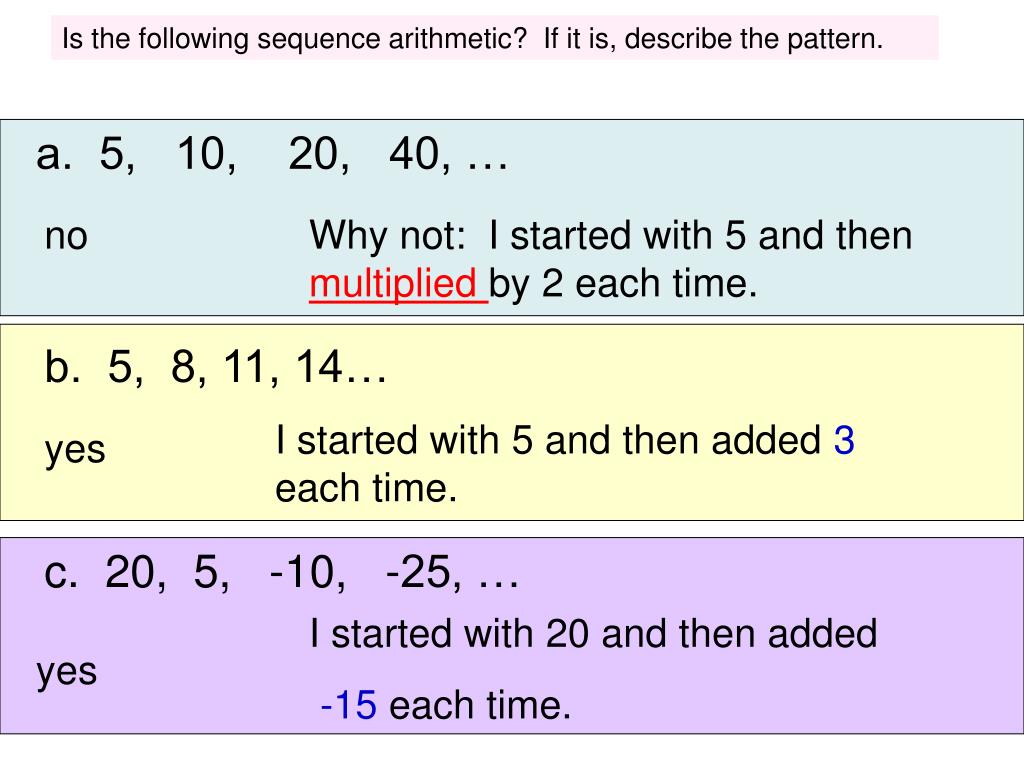Click the 'yes' answer in yellow box
Screen dimensions: 1024x768
point(75,450)
